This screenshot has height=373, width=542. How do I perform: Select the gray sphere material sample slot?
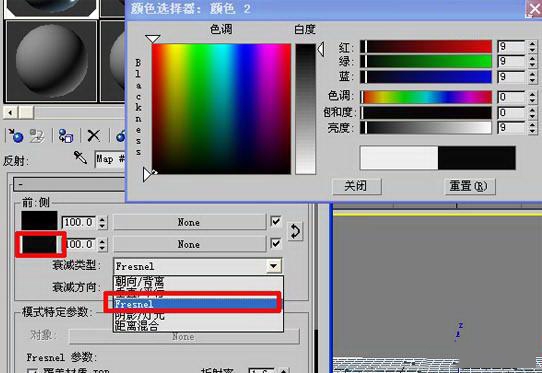51,61
